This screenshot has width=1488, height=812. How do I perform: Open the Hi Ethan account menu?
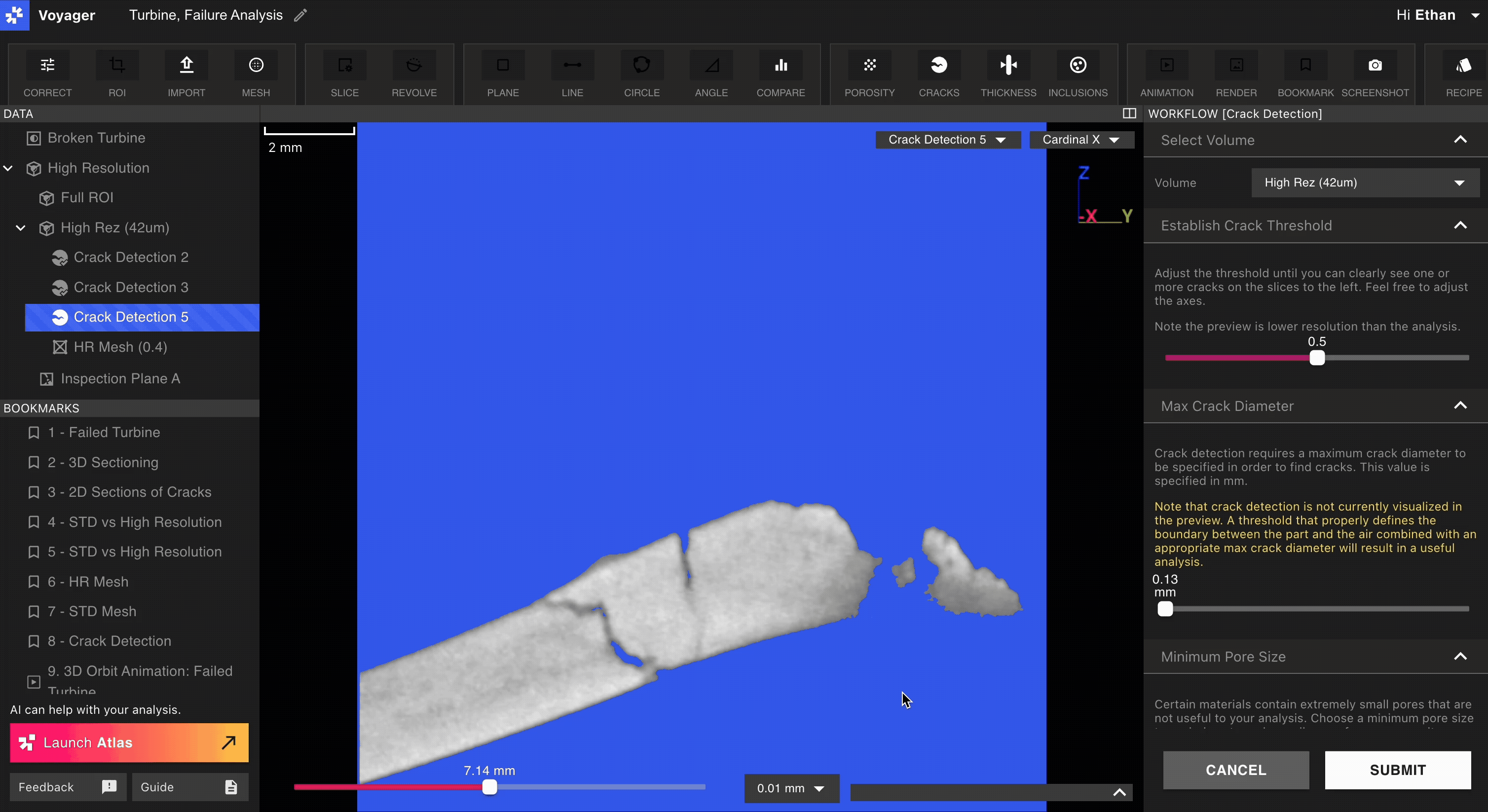coord(1437,15)
